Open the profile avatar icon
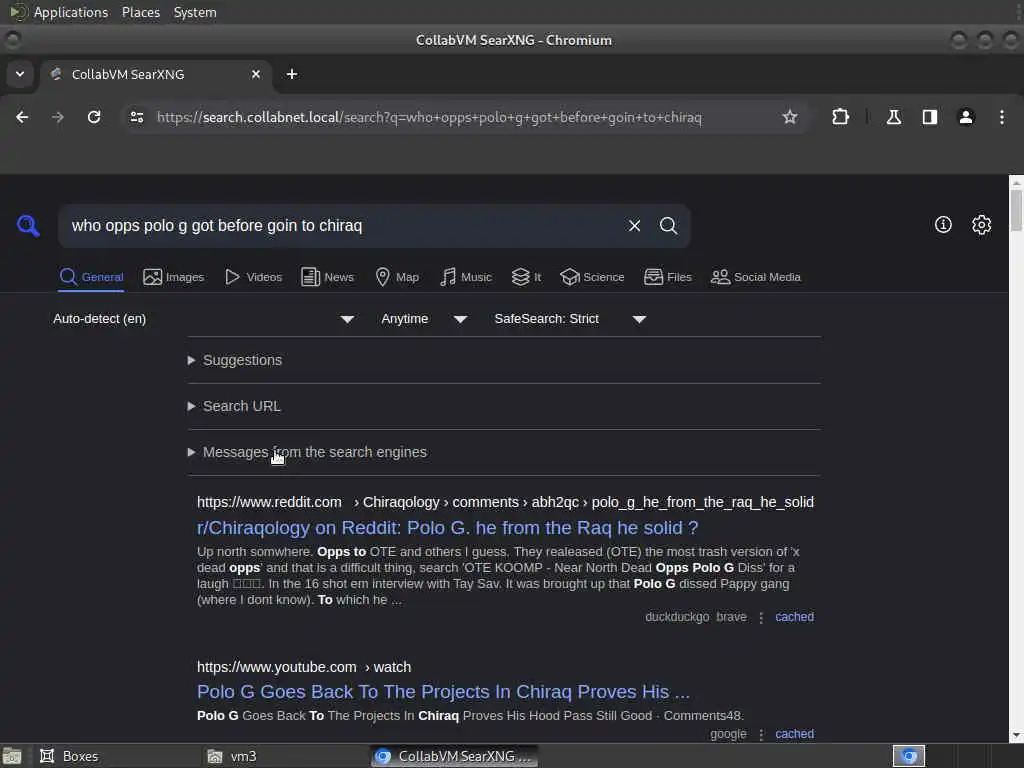1024x768 pixels. 966,117
